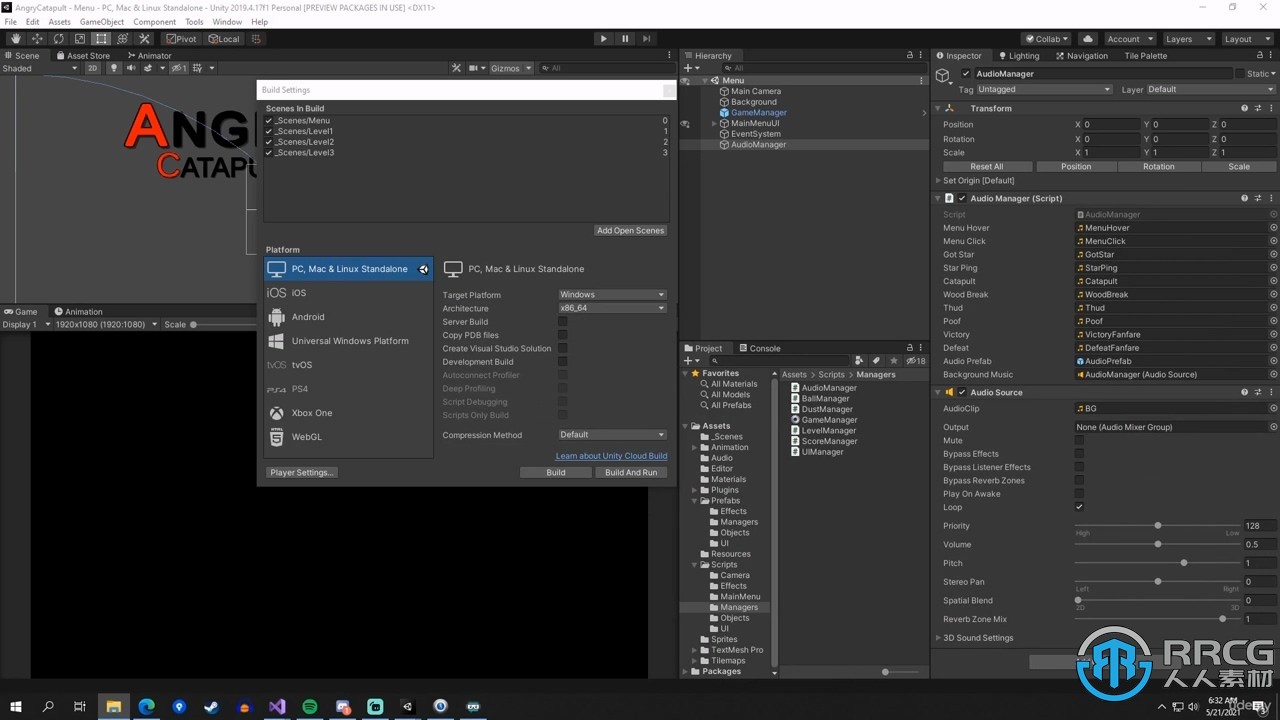1280x720 pixels.
Task: Open Target Platform dropdown
Action: tap(612, 295)
